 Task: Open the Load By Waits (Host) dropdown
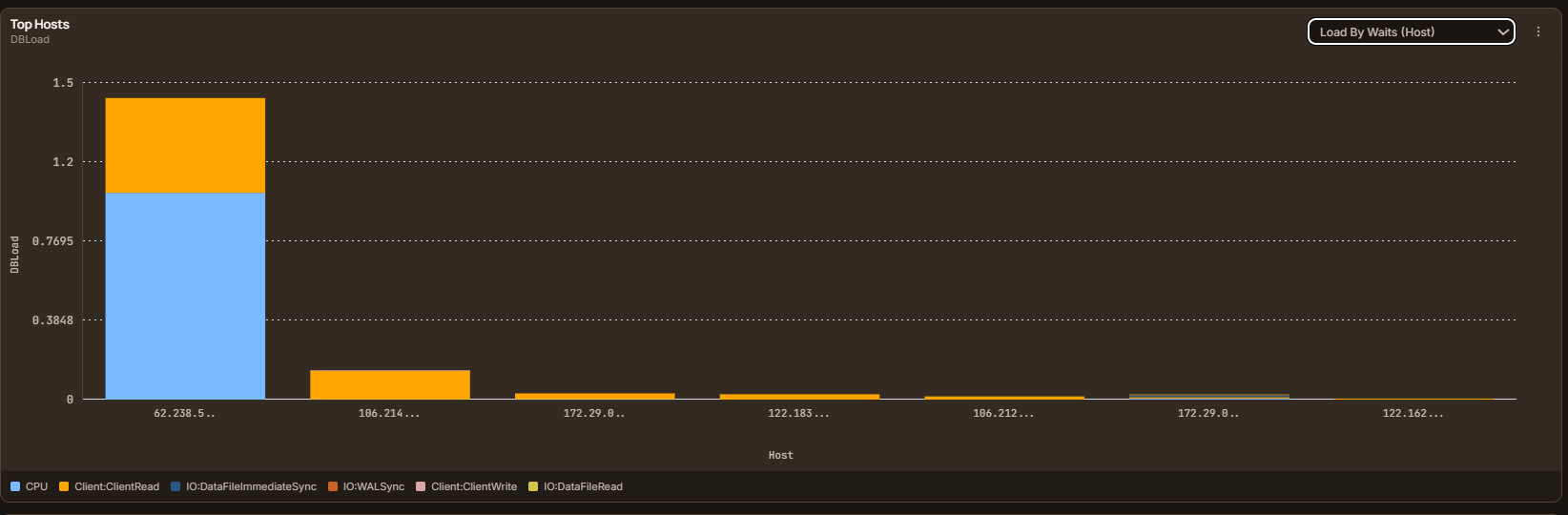pyautogui.click(x=1411, y=31)
